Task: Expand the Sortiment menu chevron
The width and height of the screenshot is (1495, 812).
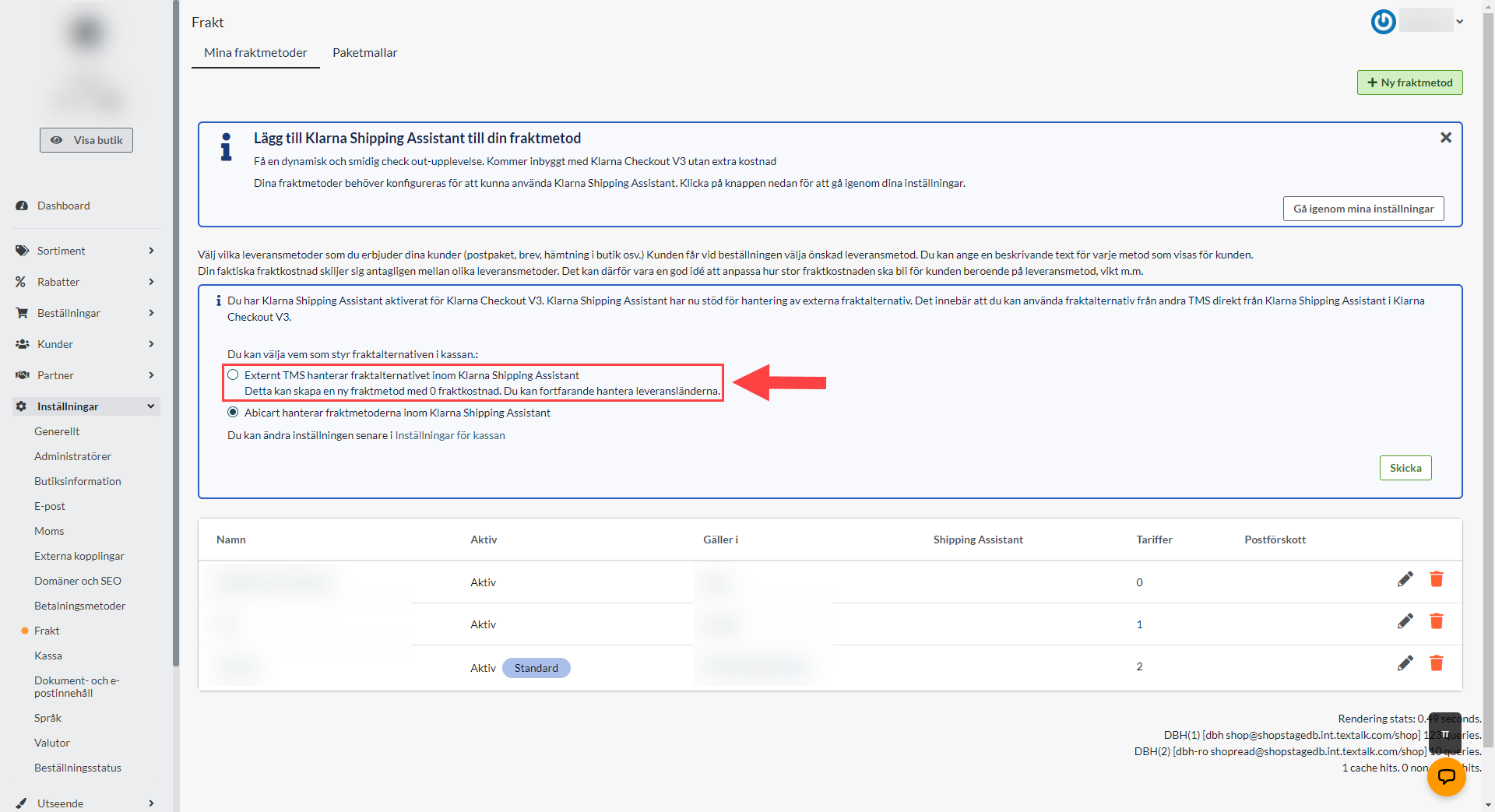Action: 151,251
